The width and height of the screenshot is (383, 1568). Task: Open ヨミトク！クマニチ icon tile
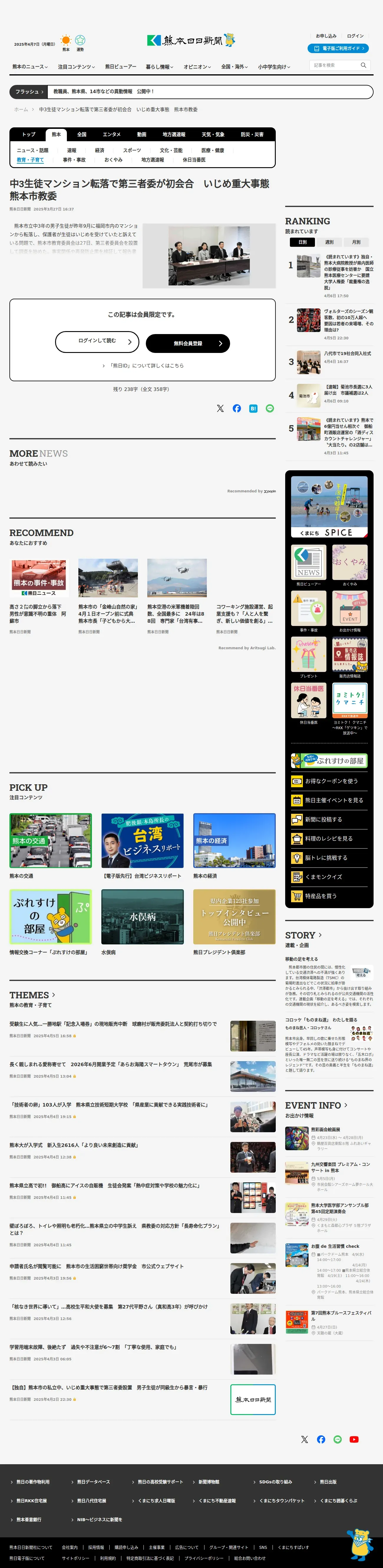[x=350, y=701]
